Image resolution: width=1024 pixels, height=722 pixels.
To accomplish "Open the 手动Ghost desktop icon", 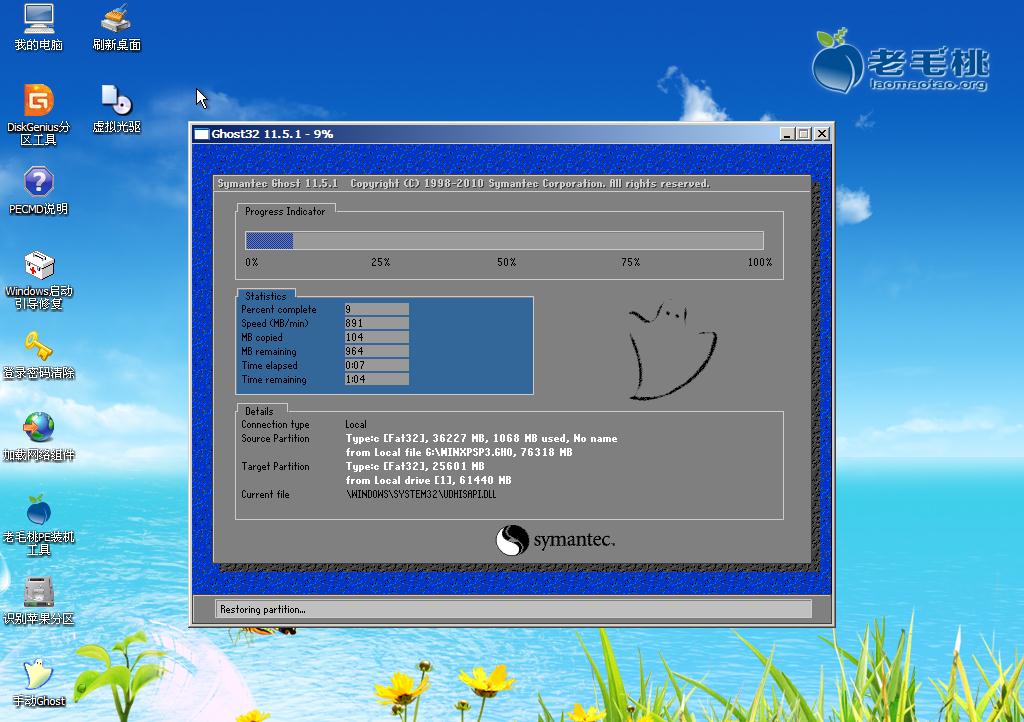I will coord(38,675).
